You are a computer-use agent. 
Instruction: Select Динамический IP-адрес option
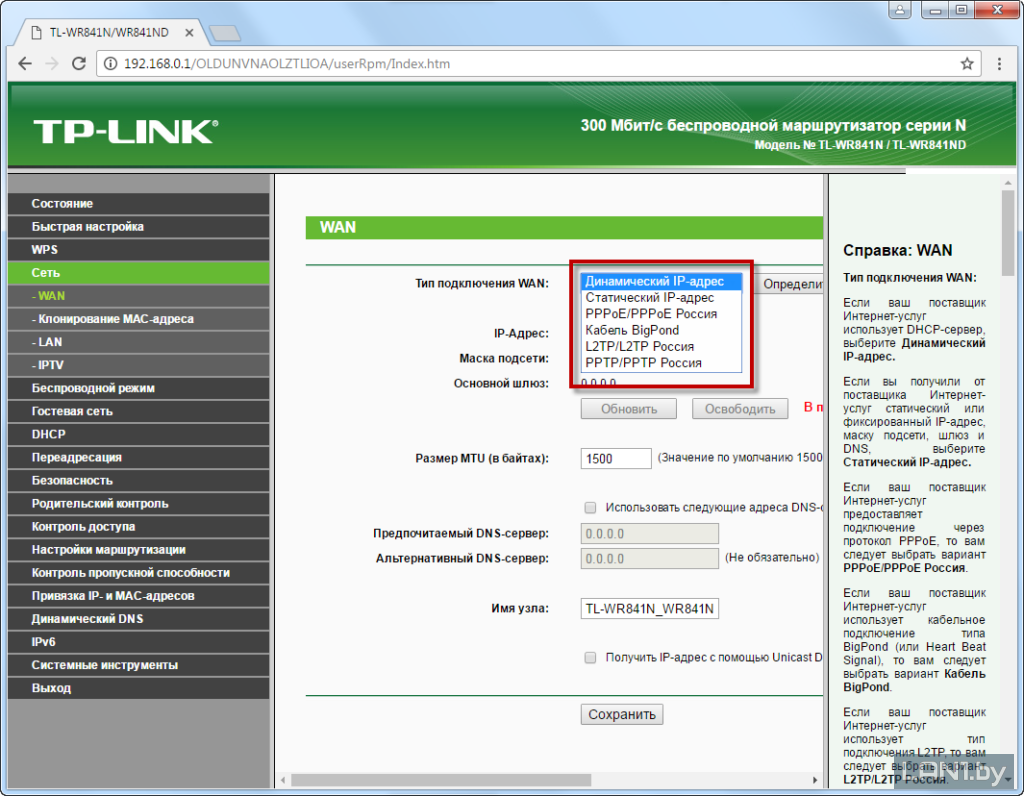(661, 281)
